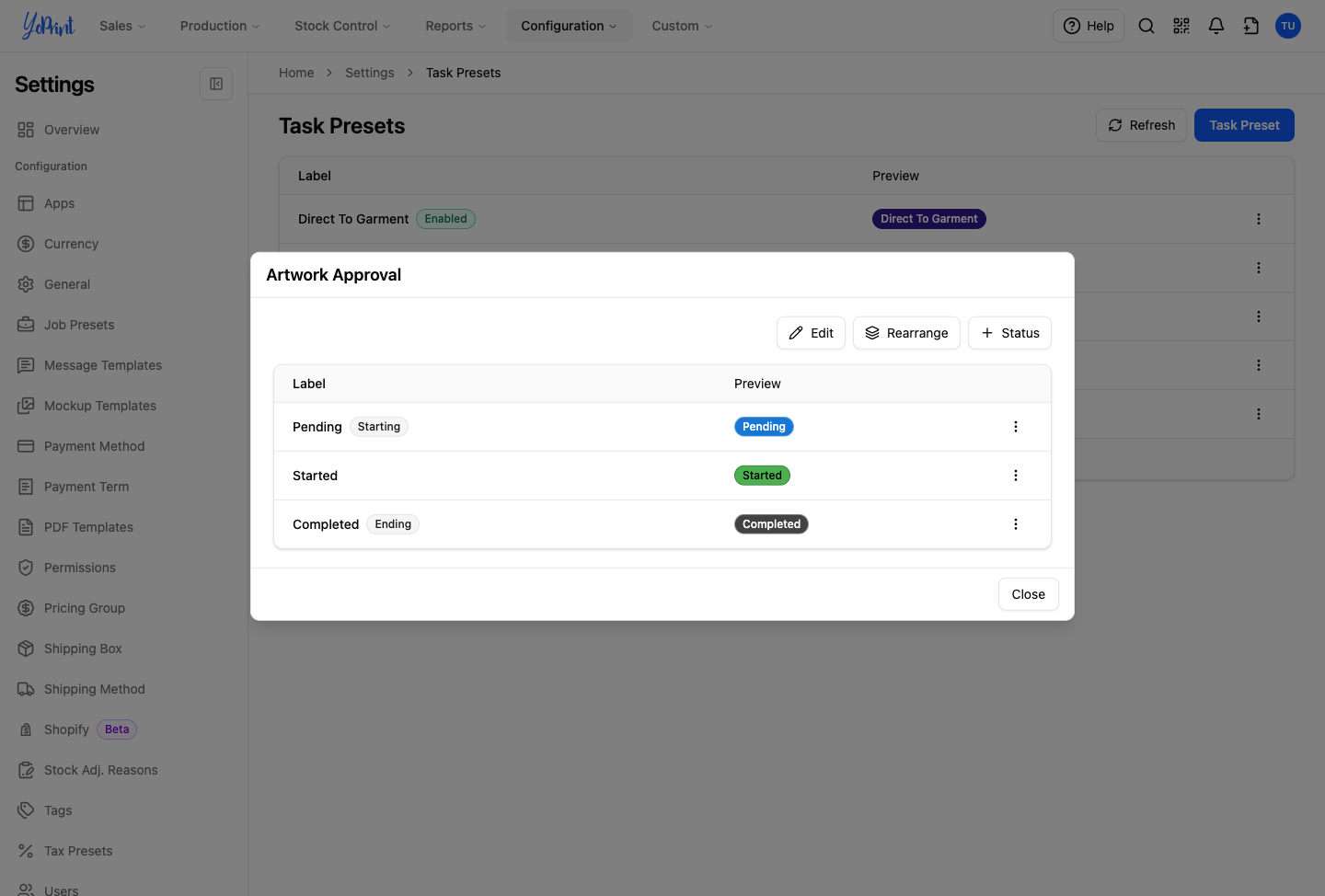Click the green Started preview badge

pyautogui.click(x=762, y=476)
